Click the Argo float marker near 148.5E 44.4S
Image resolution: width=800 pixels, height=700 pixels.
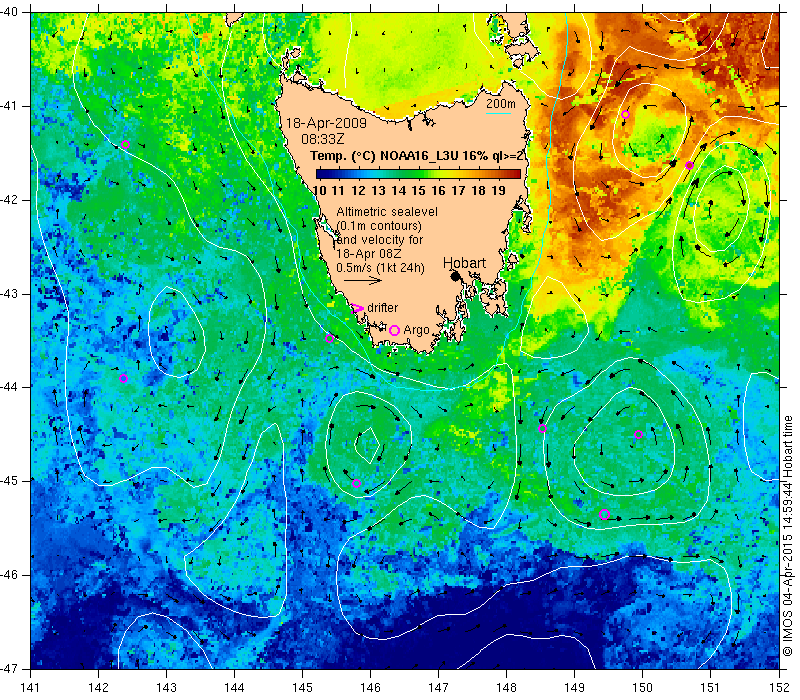[x=542, y=429]
